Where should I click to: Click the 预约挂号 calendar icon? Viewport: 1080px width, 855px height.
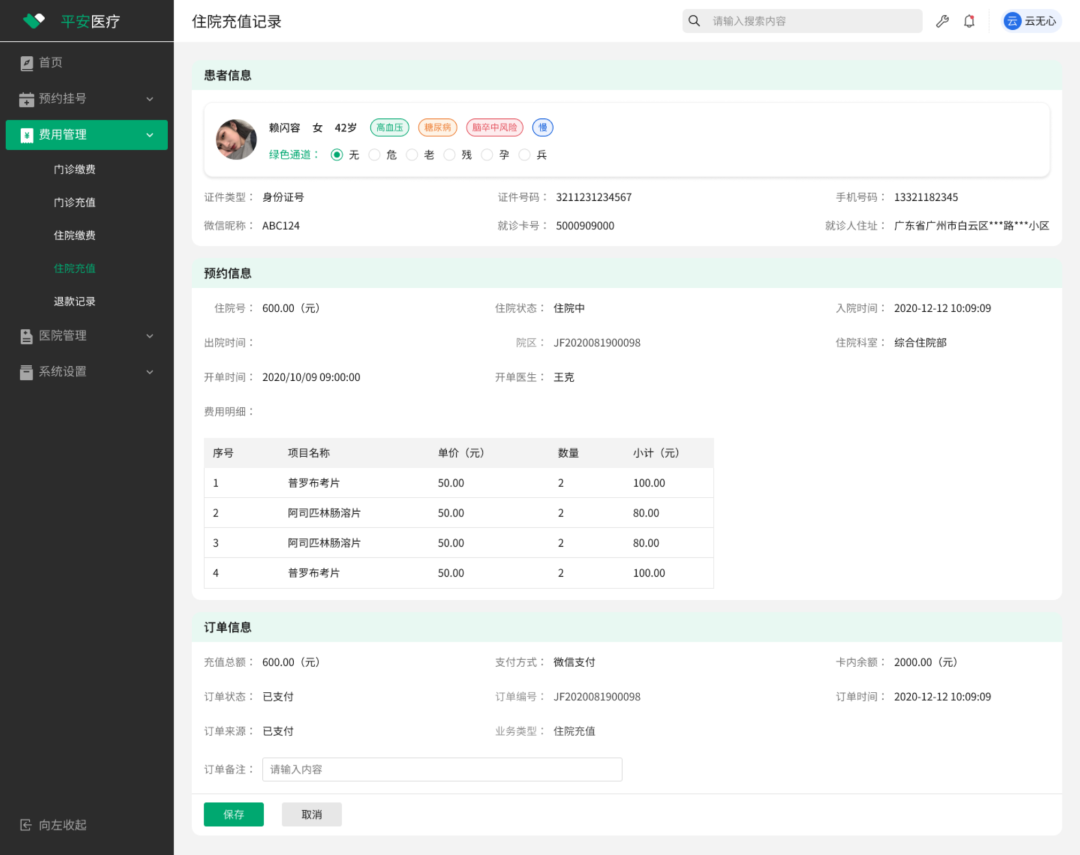(27, 99)
